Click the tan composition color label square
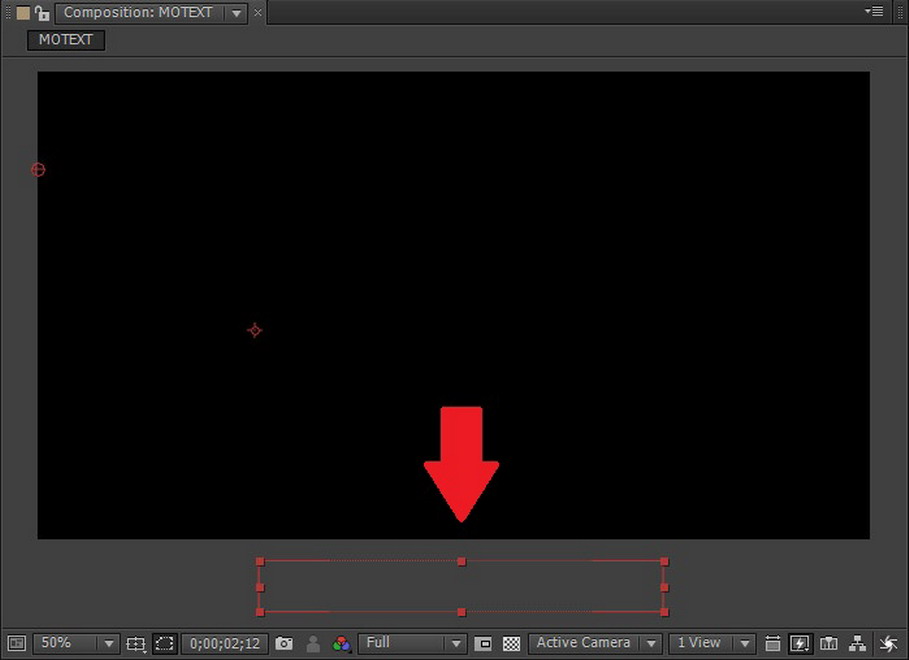This screenshot has width=909, height=660. tap(23, 13)
